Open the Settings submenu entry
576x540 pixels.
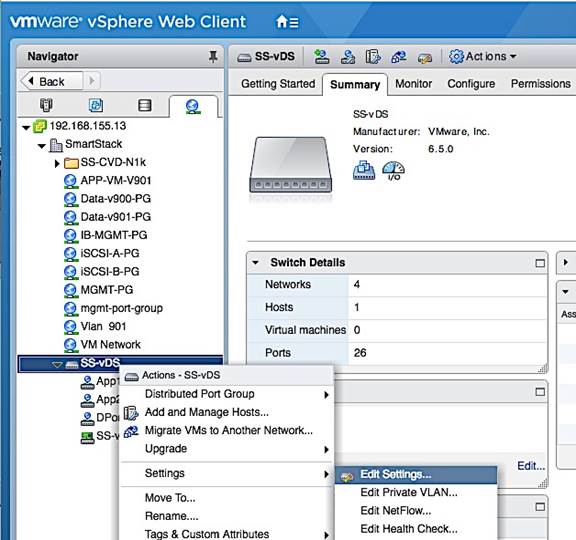[226, 474]
